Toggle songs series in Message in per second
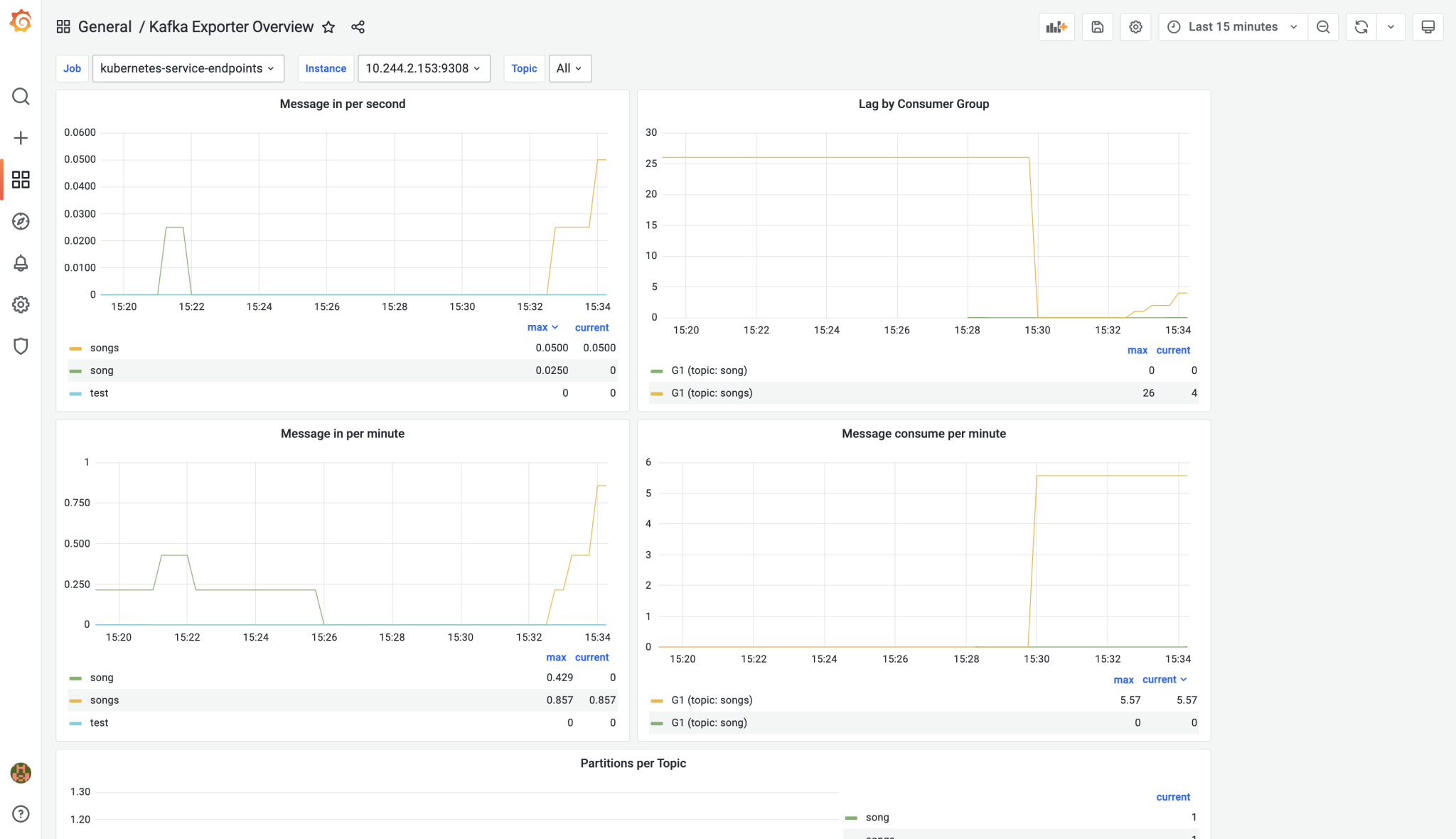This screenshot has height=839, width=1456. (105, 348)
